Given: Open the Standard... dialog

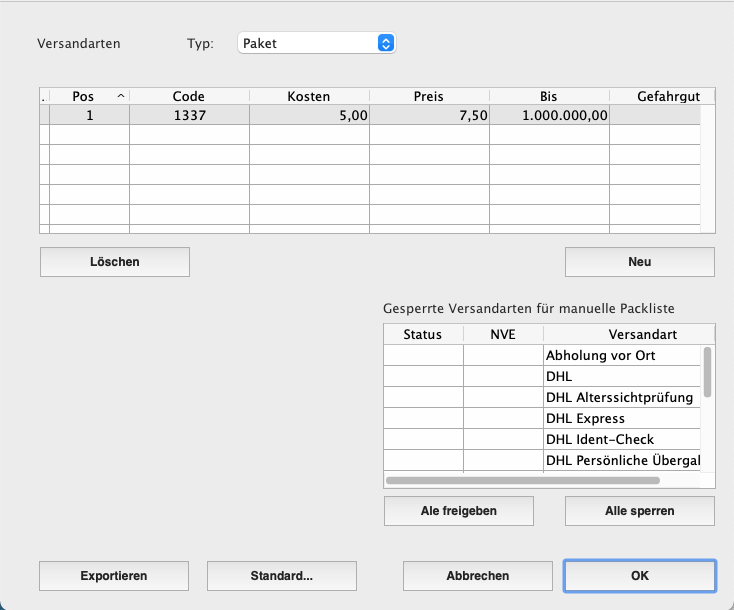Looking at the screenshot, I should click(x=281, y=576).
